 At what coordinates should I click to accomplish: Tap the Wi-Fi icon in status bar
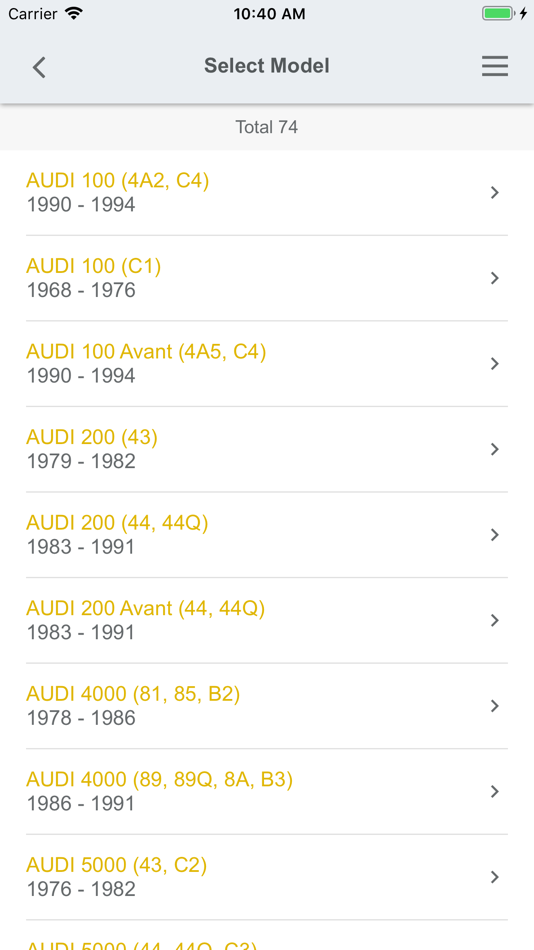click(x=74, y=13)
